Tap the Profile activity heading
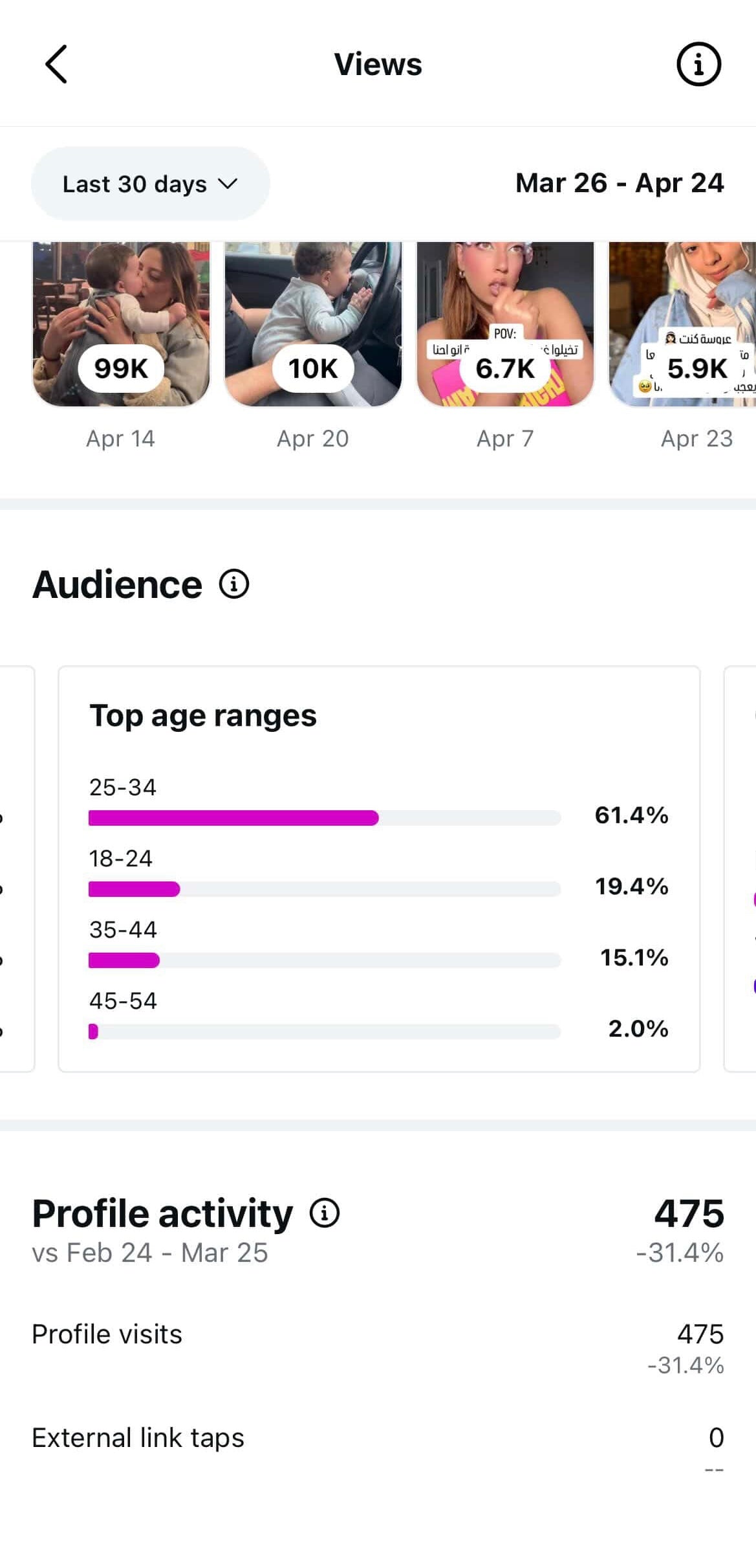Image resolution: width=756 pixels, height=1568 pixels. click(162, 1213)
